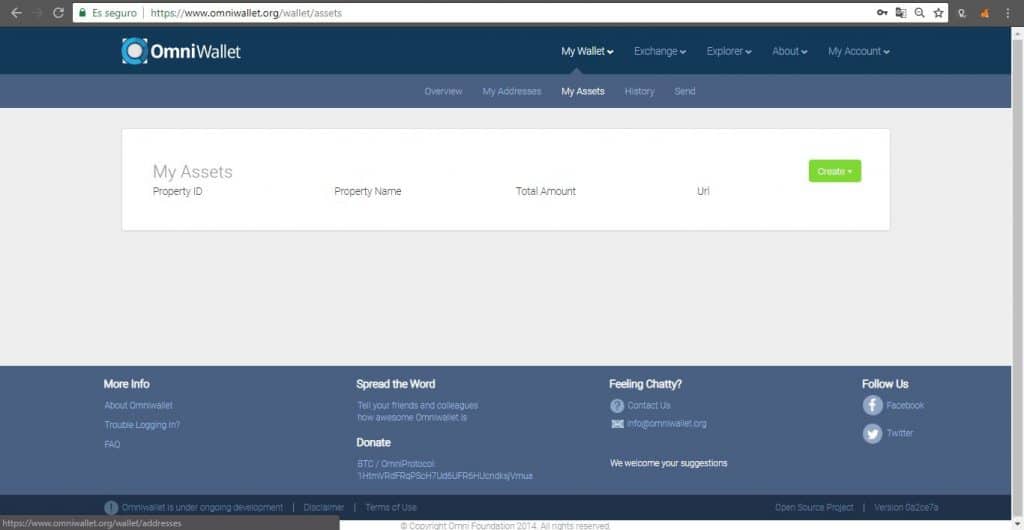Open the Twitter text link

click(x=899, y=433)
